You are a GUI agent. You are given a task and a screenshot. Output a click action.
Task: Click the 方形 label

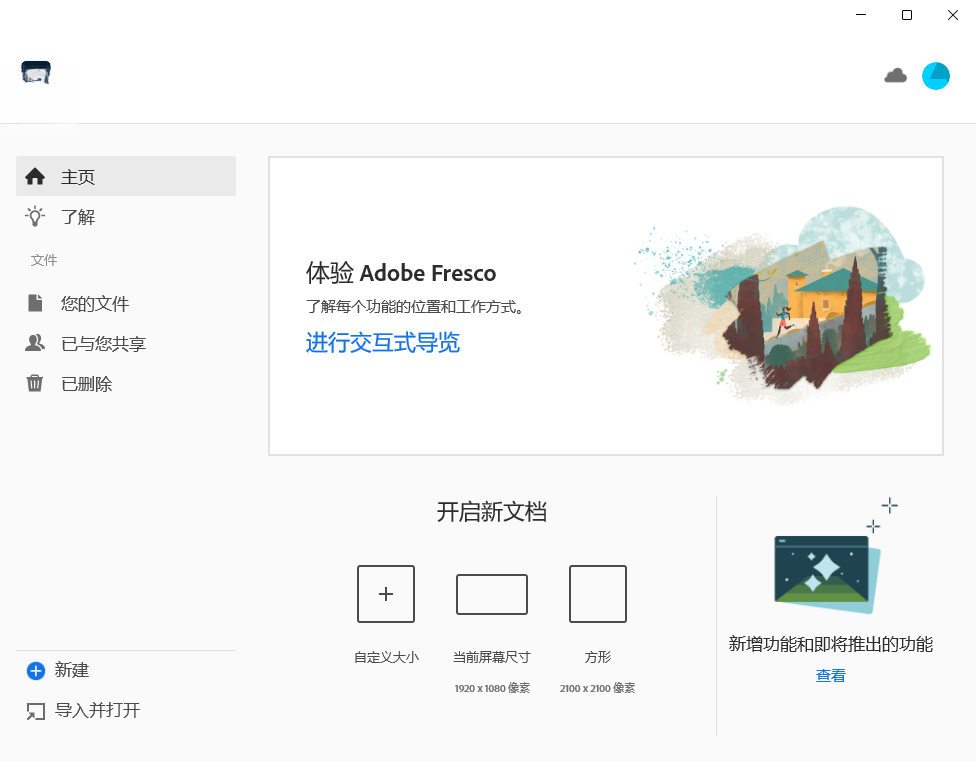click(598, 657)
